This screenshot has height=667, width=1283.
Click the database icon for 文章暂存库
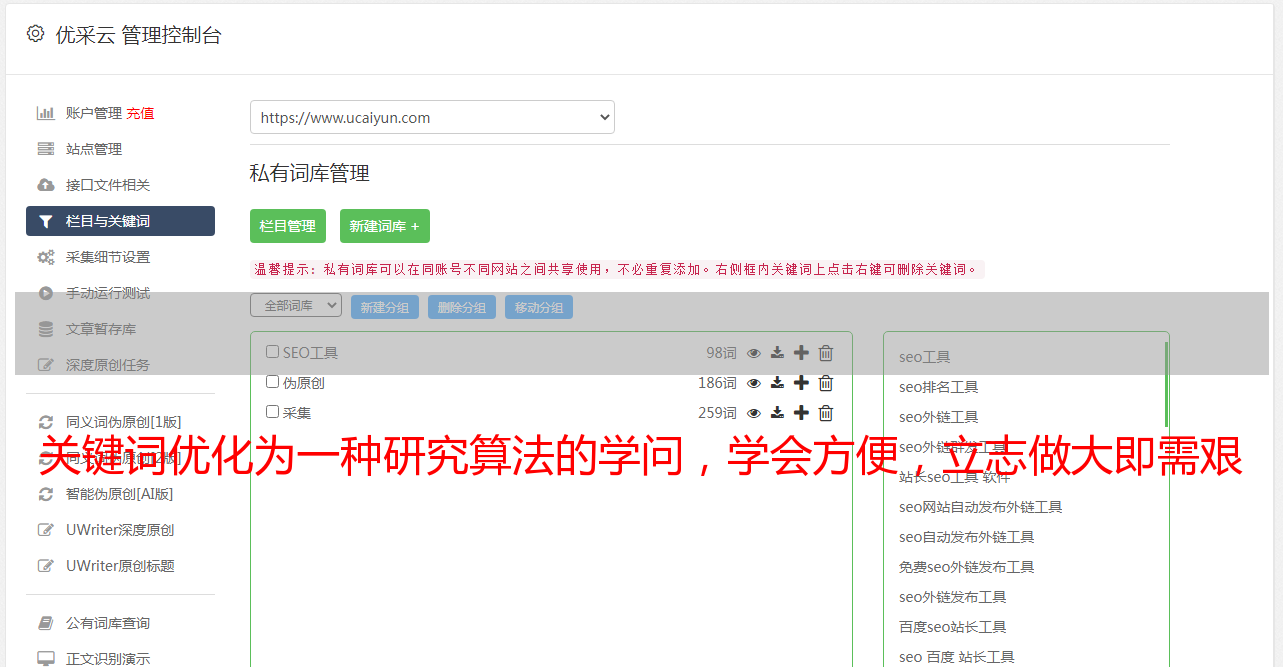[46, 329]
